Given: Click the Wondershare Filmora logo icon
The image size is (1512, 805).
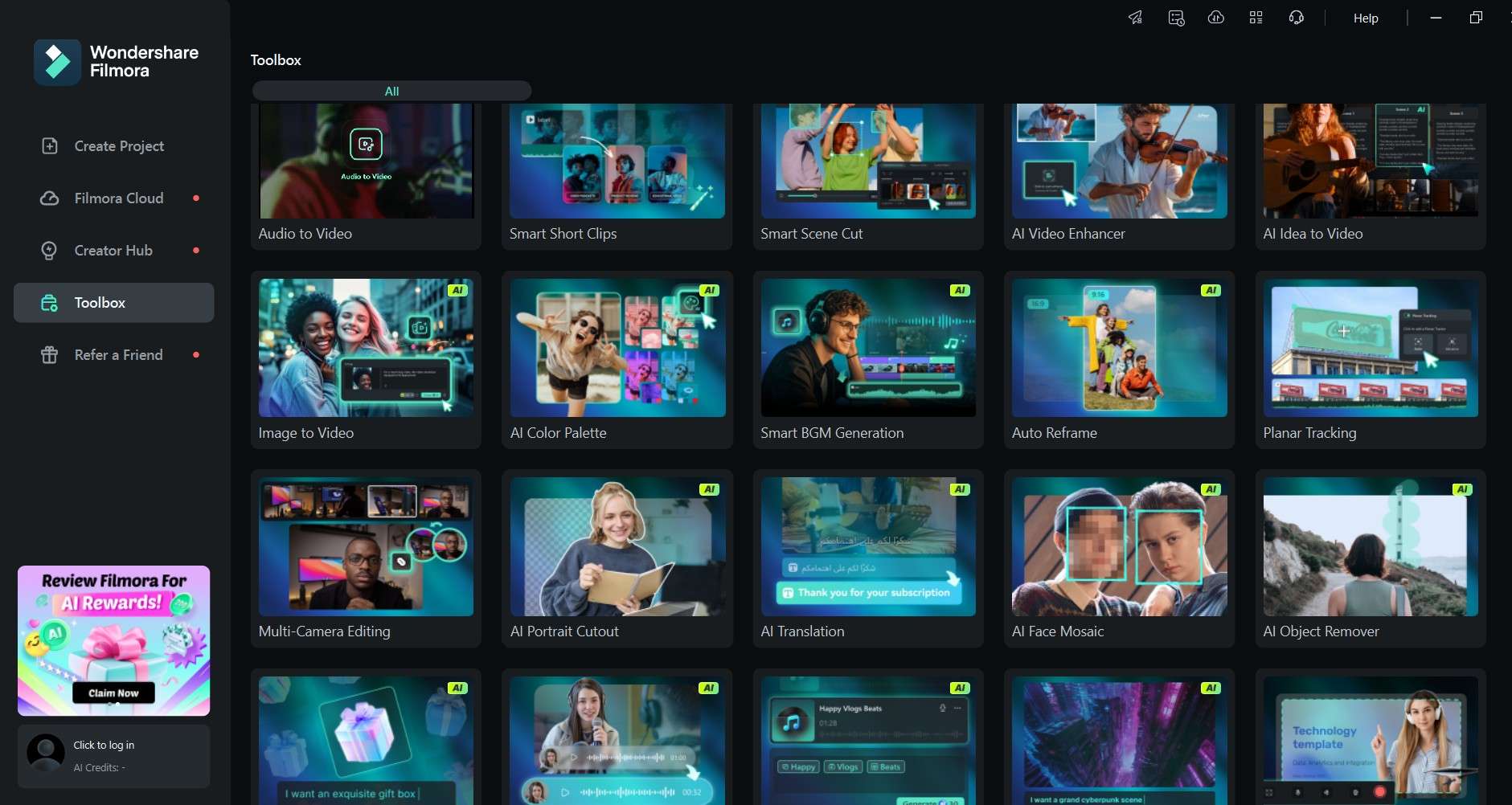Looking at the screenshot, I should click(57, 62).
